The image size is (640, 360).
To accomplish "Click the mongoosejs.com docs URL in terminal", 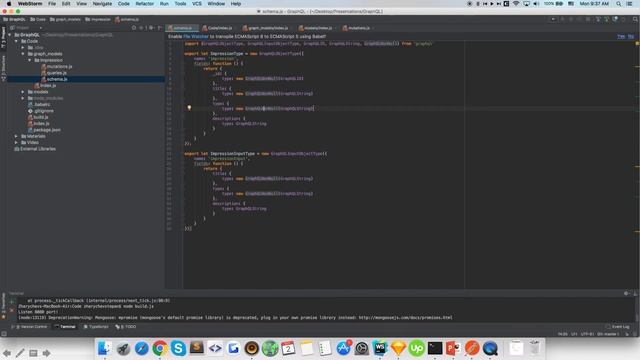I will (405, 318).
